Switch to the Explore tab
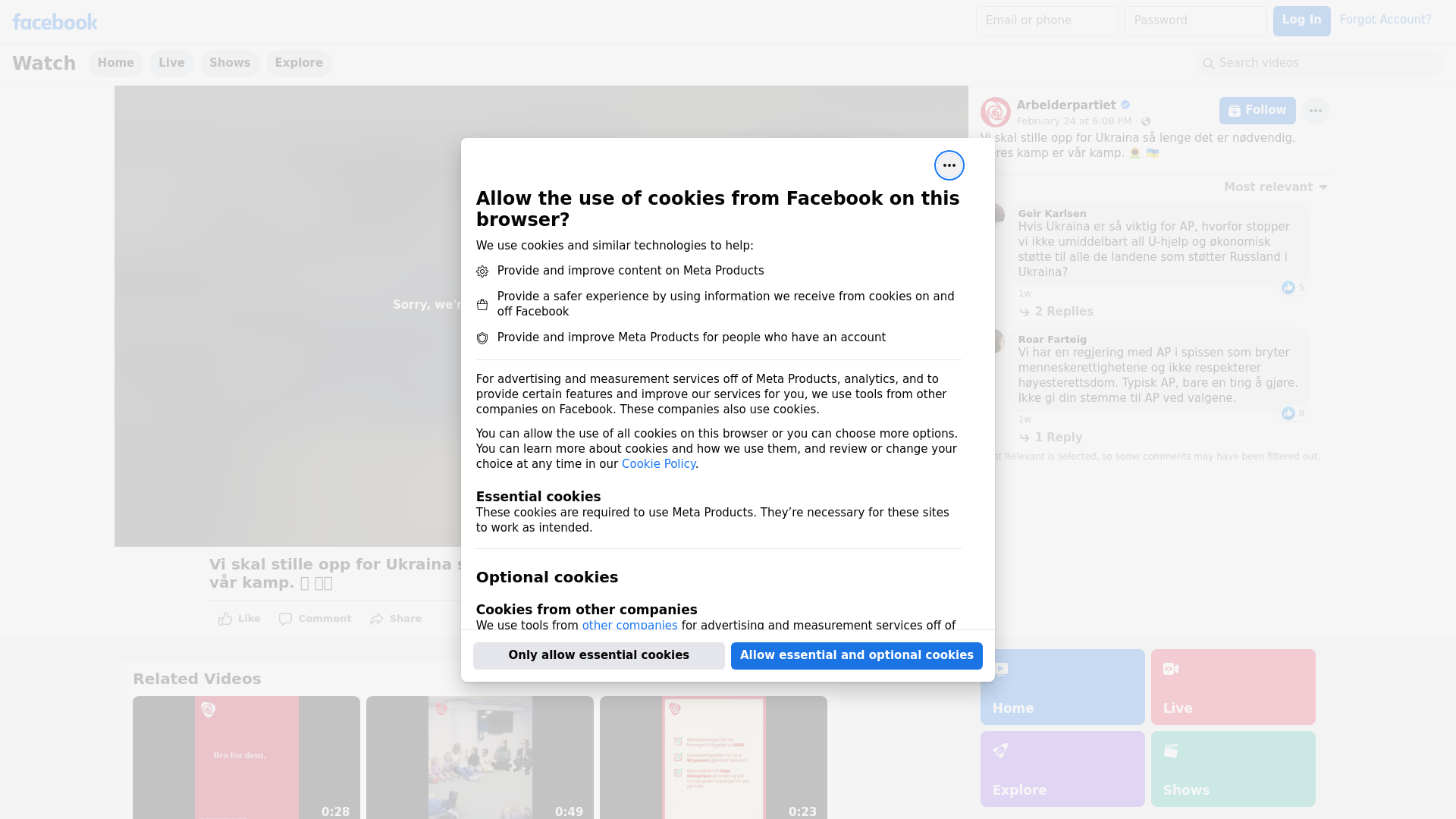Viewport: 1456px width, 819px height. tap(299, 64)
